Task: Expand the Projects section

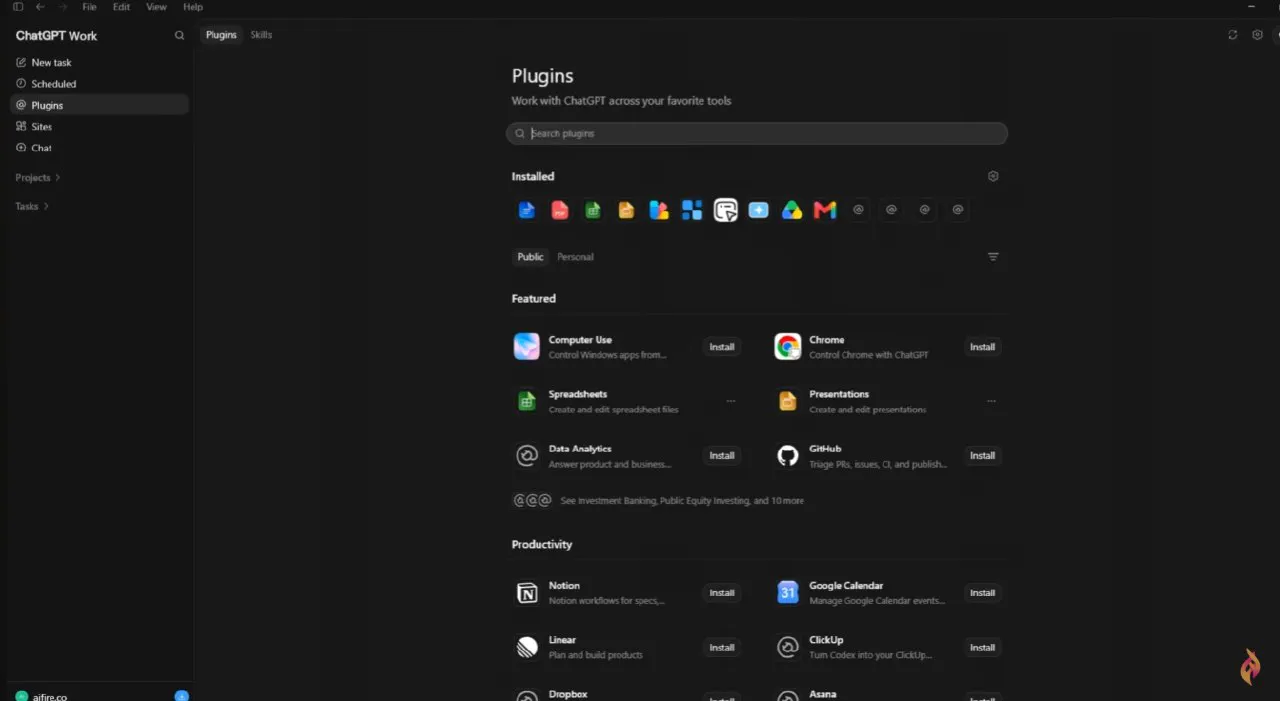Action: pos(38,177)
